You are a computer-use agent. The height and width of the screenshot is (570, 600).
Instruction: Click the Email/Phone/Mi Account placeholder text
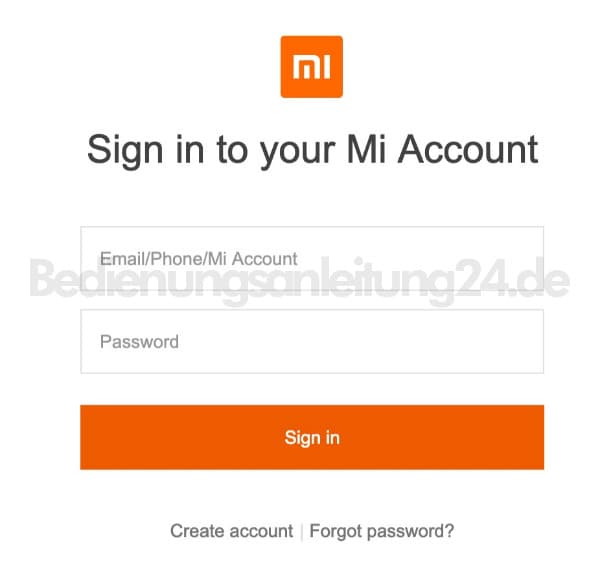(x=199, y=259)
